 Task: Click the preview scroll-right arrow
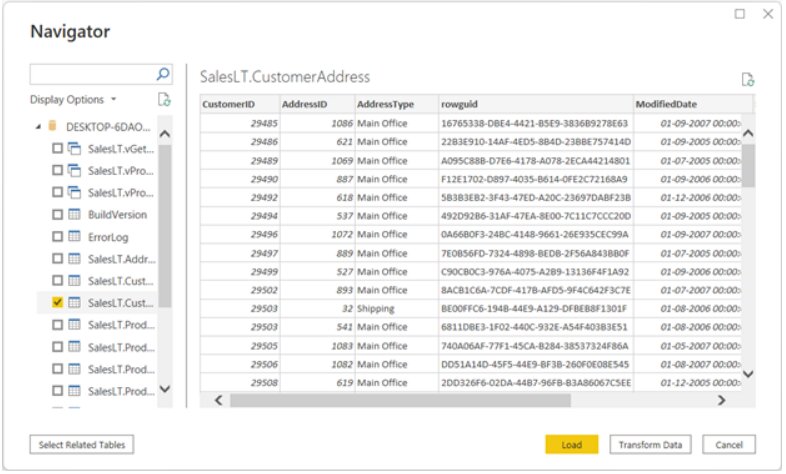click(x=721, y=400)
